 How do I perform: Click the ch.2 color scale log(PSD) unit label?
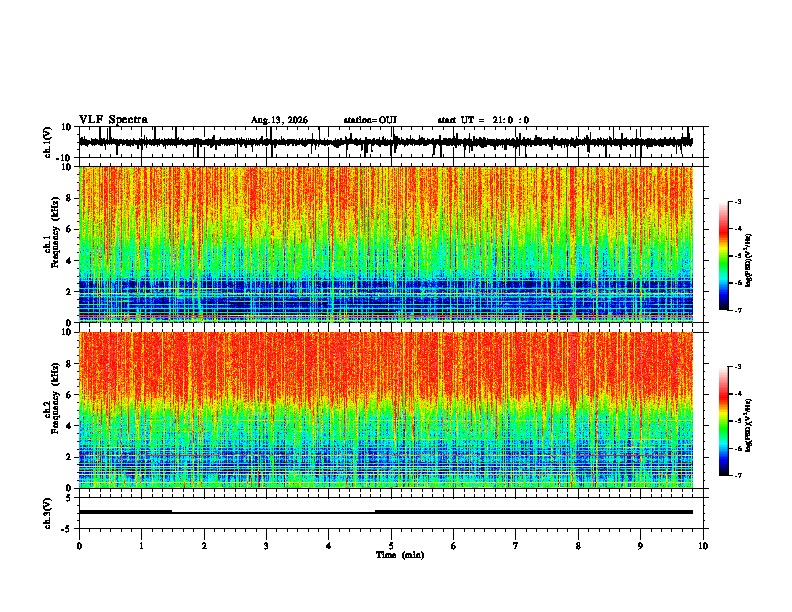749,426
